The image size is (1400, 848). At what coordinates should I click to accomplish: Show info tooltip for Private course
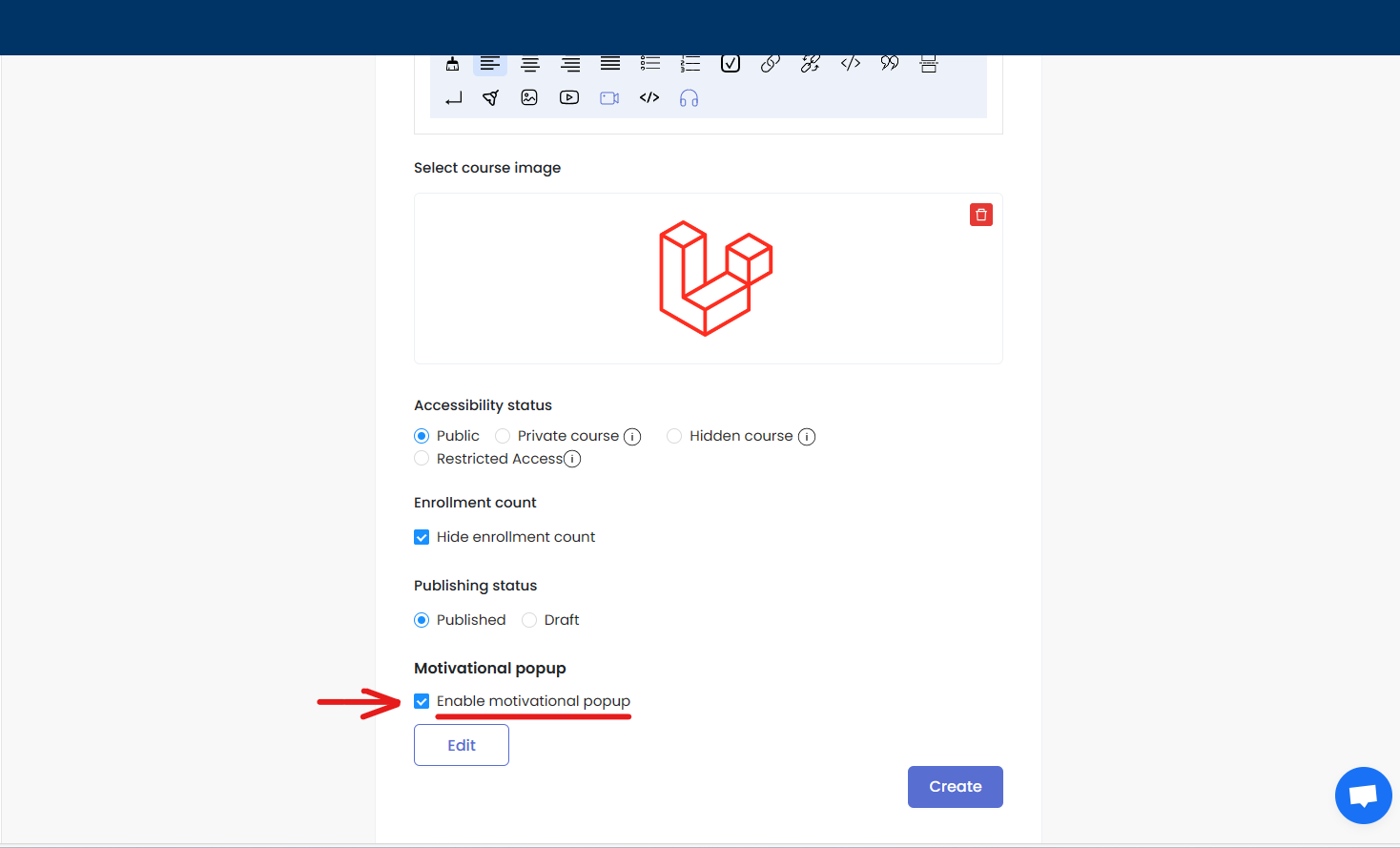[632, 437]
